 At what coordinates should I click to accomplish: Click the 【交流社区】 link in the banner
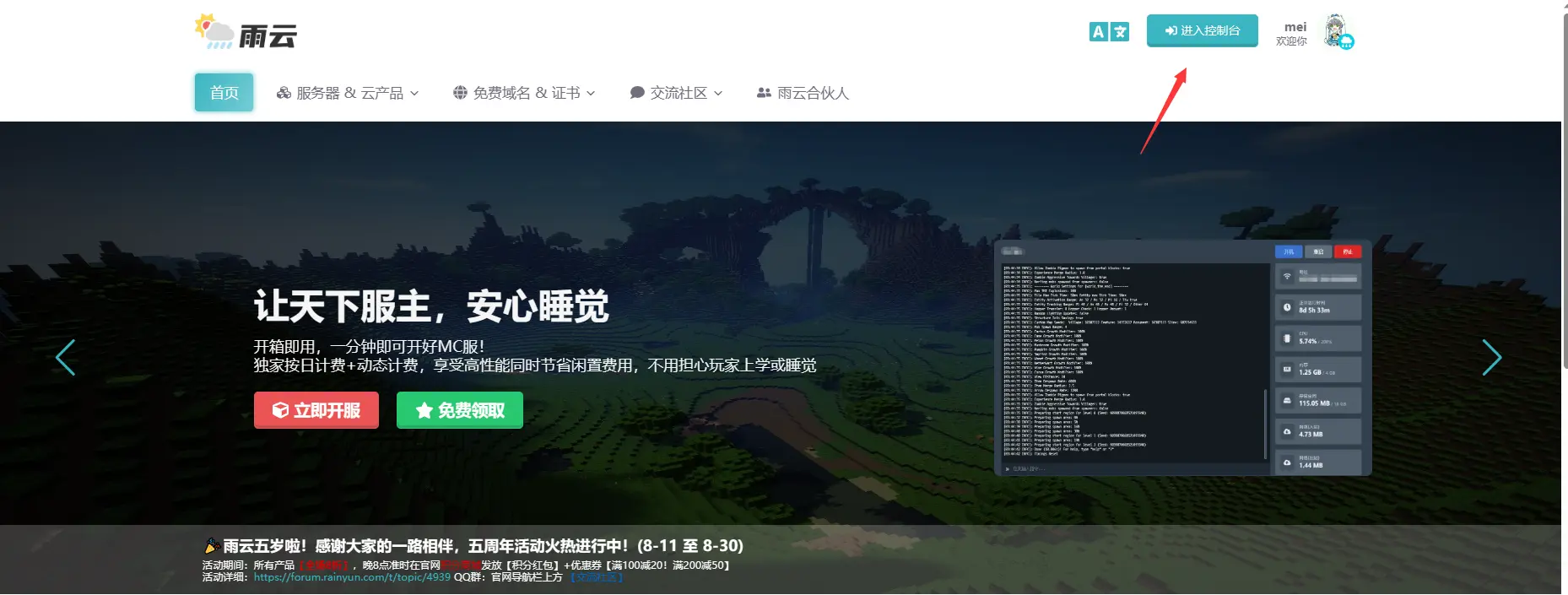click(x=596, y=577)
